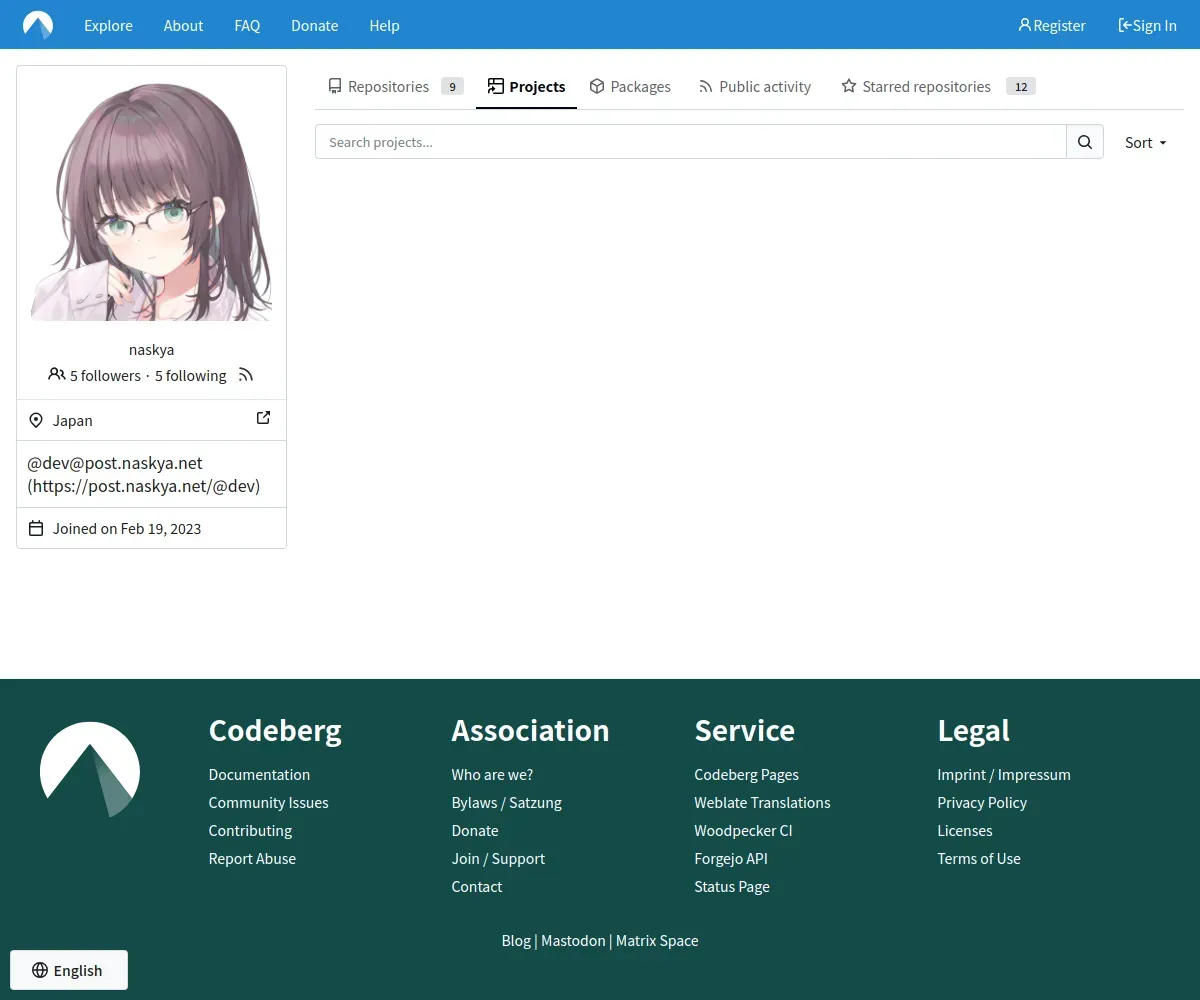
Task: Click the username text naskya
Action: (x=152, y=350)
